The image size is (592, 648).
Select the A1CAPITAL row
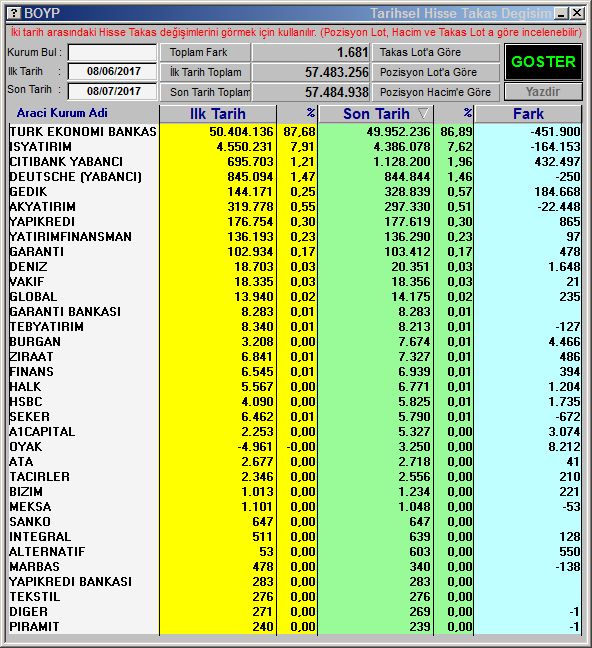295,432
